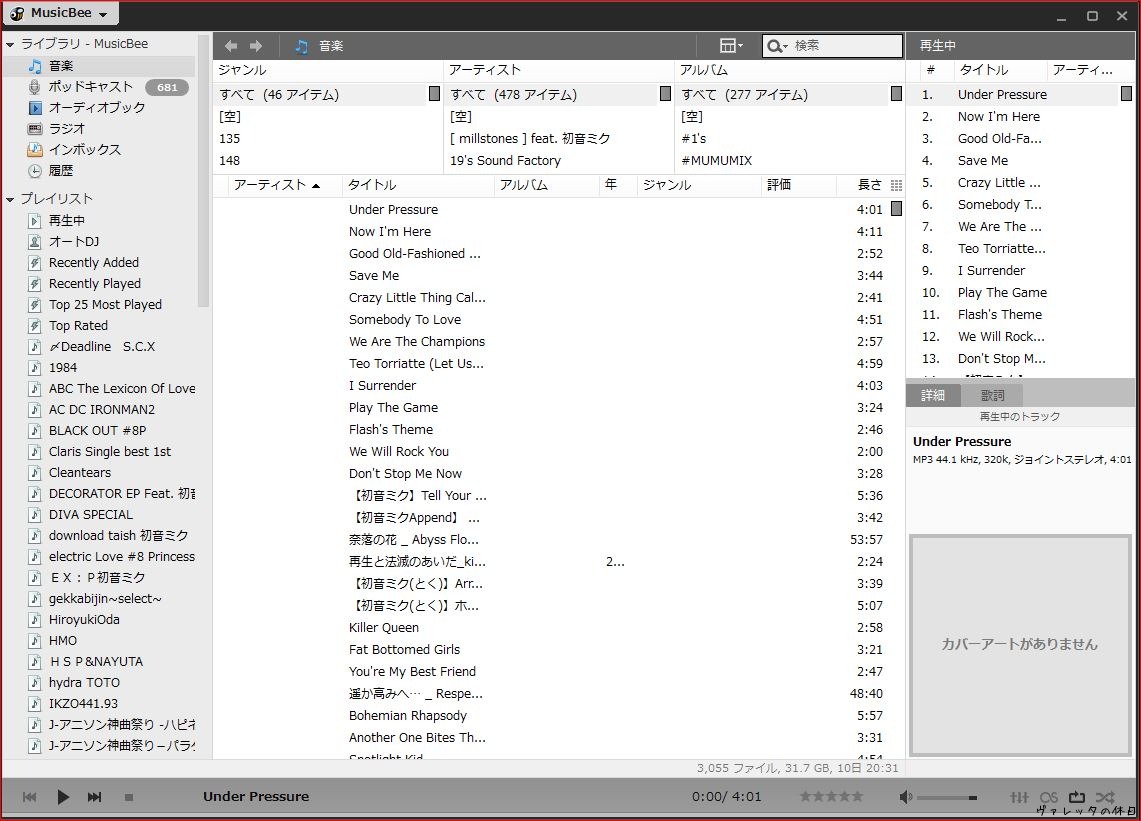Click the status bar file count text

pyautogui.click(x=798, y=769)
